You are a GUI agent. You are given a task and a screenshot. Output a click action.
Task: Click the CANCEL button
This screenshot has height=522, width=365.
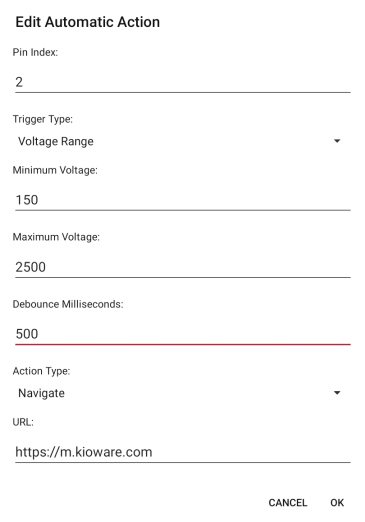288,503
